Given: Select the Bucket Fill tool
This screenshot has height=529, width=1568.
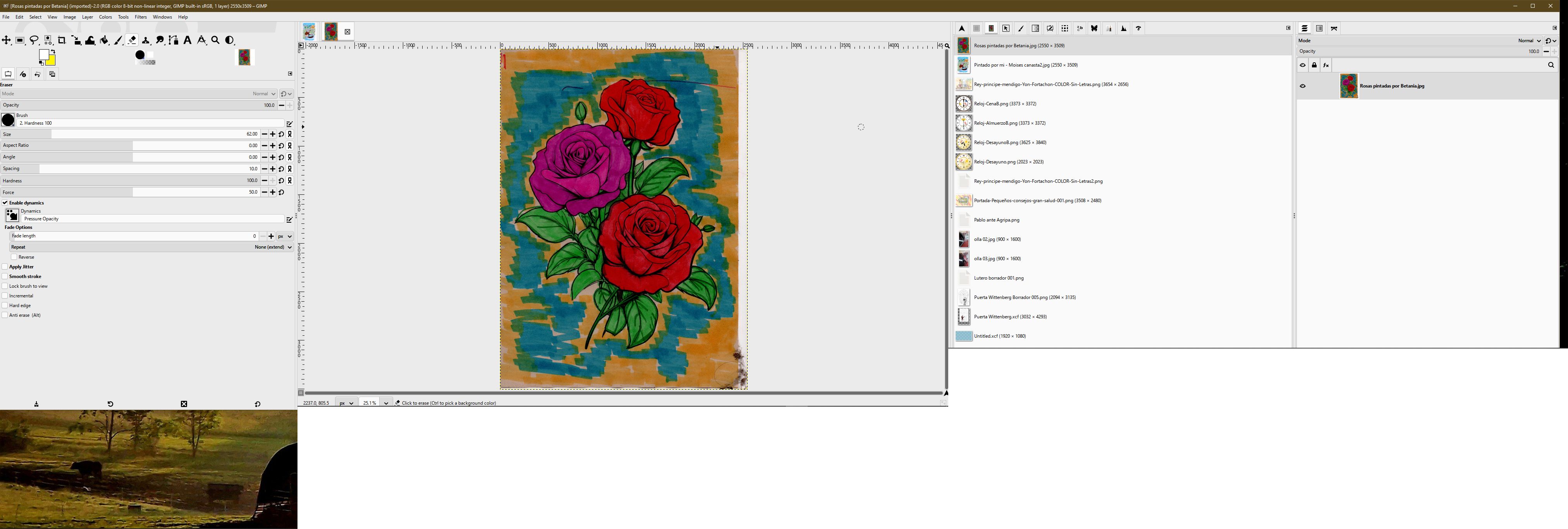Looking at the screenshot, I should 105,40.
